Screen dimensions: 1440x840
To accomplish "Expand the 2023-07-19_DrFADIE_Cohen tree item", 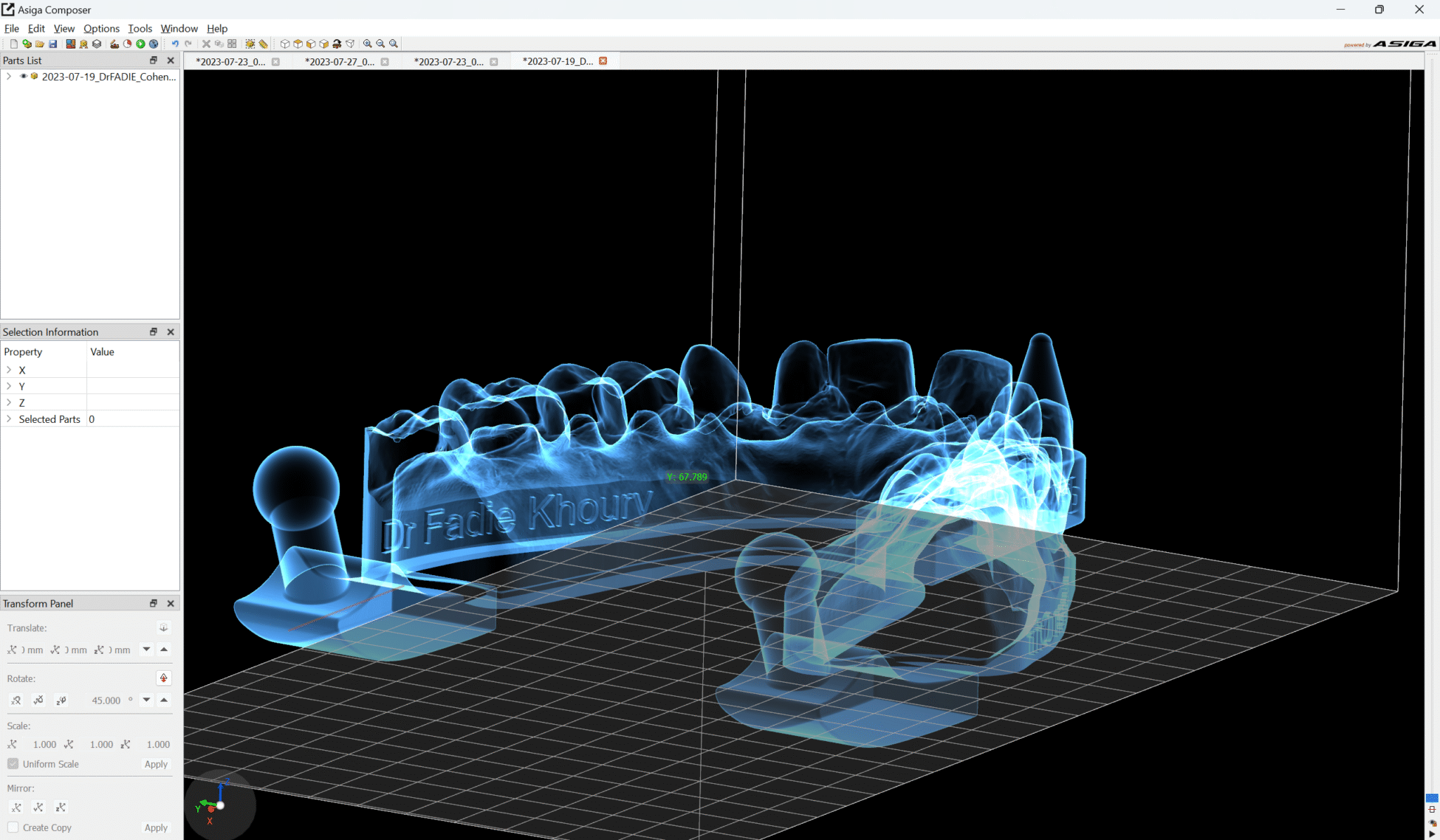I will 9,76.
